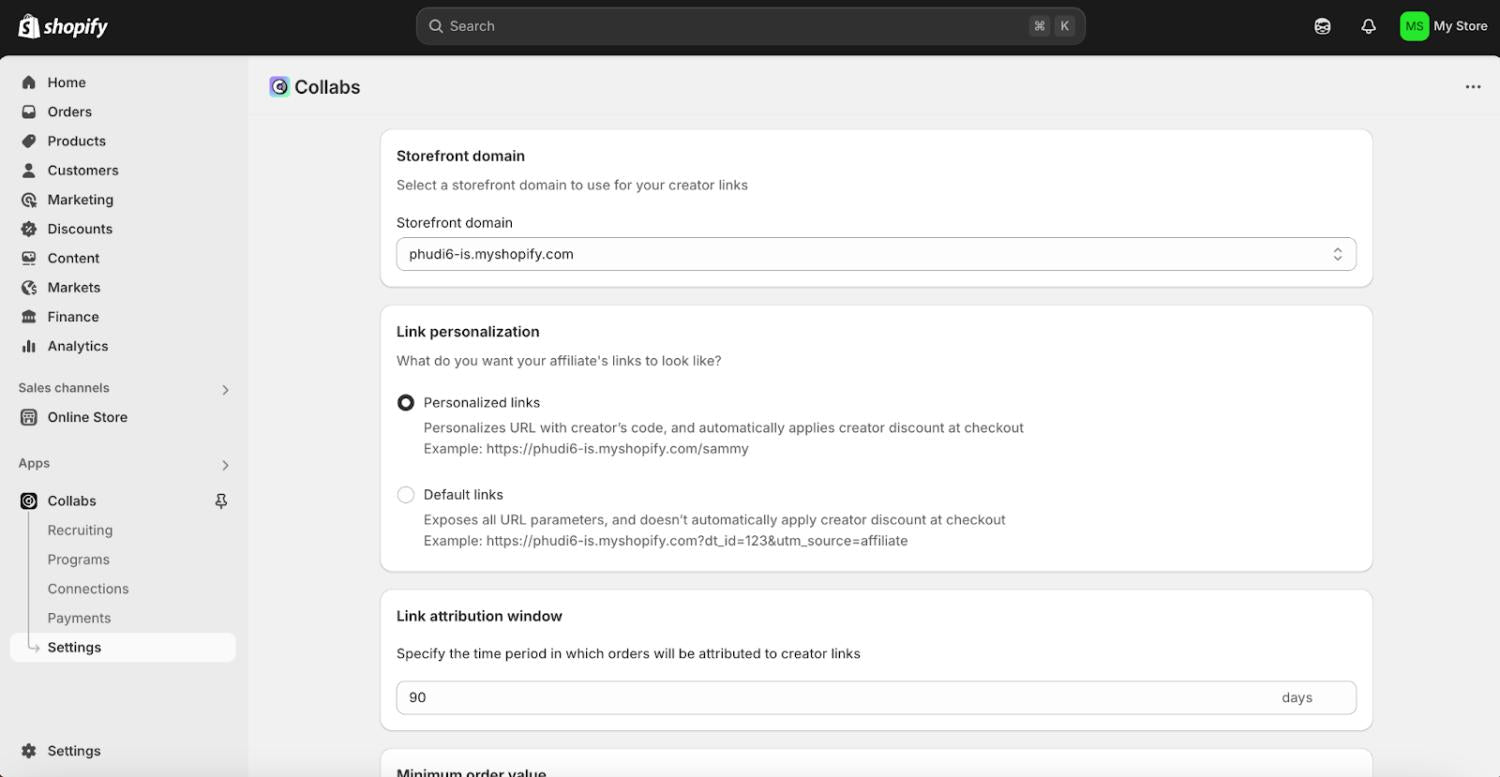Open the Collabs three-dot more menu
Image resolution: width=1500 pixels, height=777 pixels.
[1472, 87]
